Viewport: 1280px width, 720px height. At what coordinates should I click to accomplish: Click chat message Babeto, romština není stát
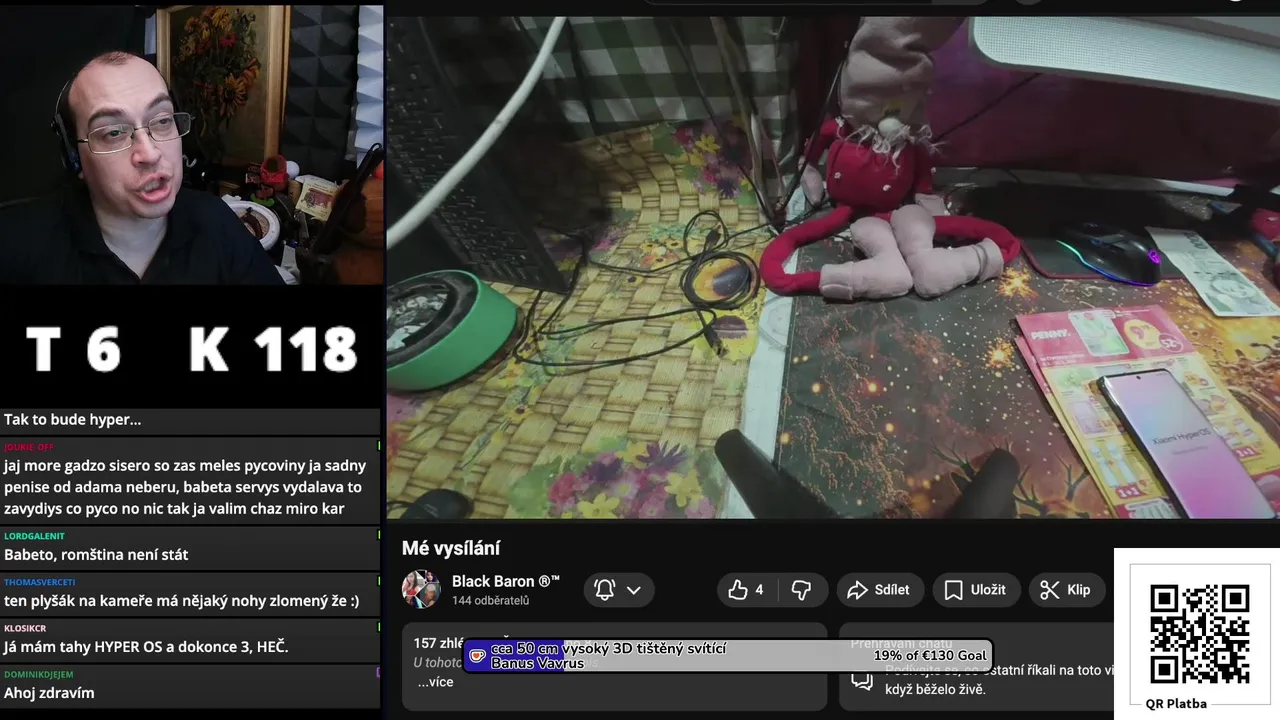pyautogui.click(x=96, y=554)
